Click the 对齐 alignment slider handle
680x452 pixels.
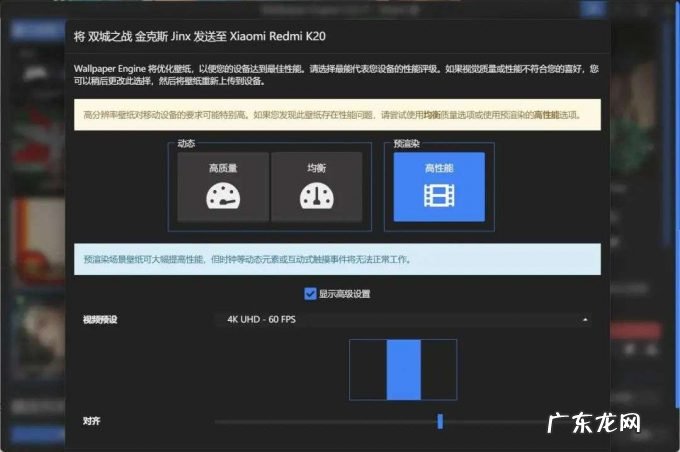[440, 421]
